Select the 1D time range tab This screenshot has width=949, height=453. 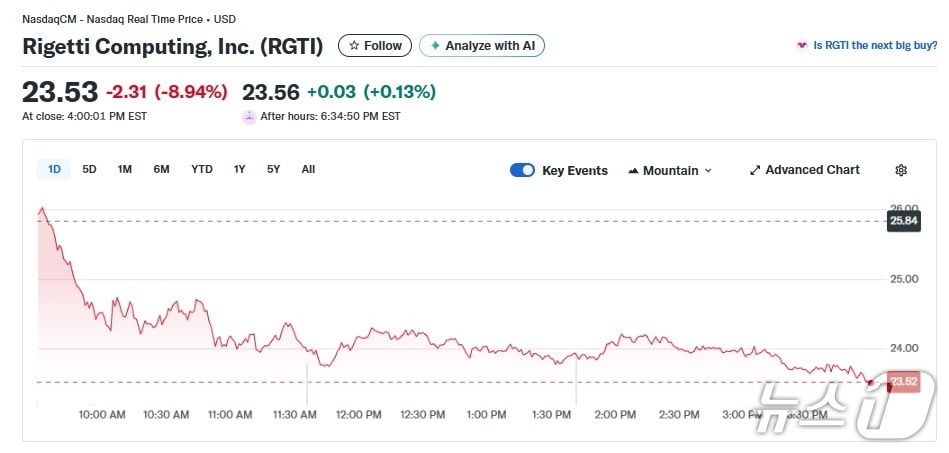tap(54, 169)
